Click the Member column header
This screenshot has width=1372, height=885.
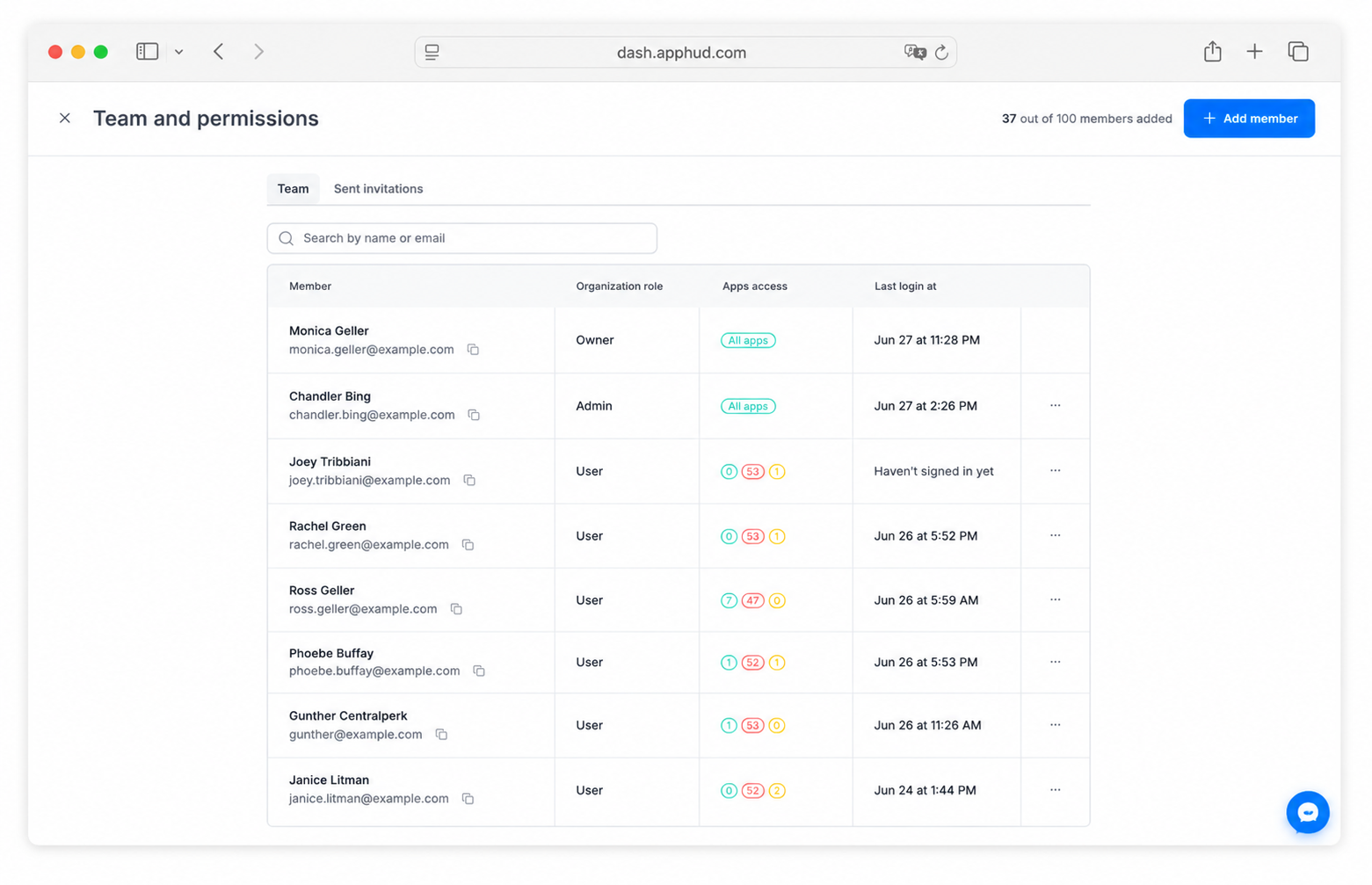pos(310,287)
